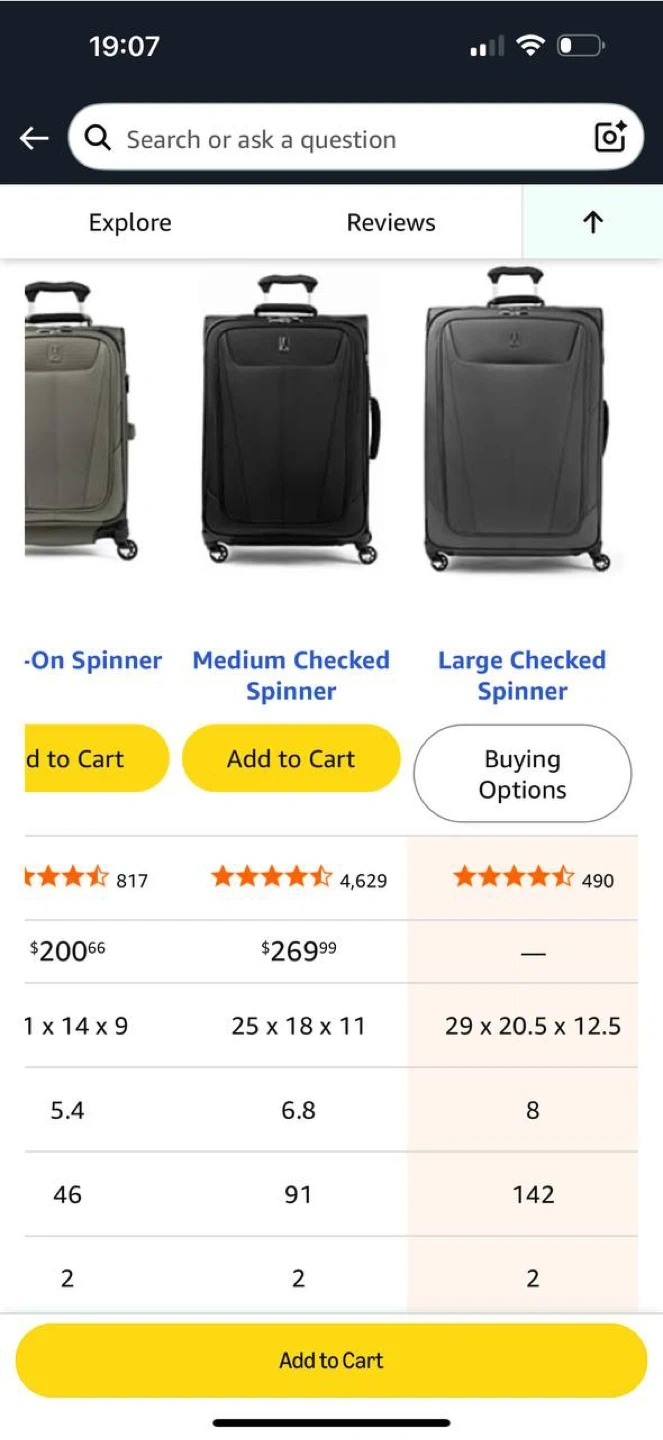Tap the scroll-to-top arrow icon

pyautogui.click(x=593, y=222)
